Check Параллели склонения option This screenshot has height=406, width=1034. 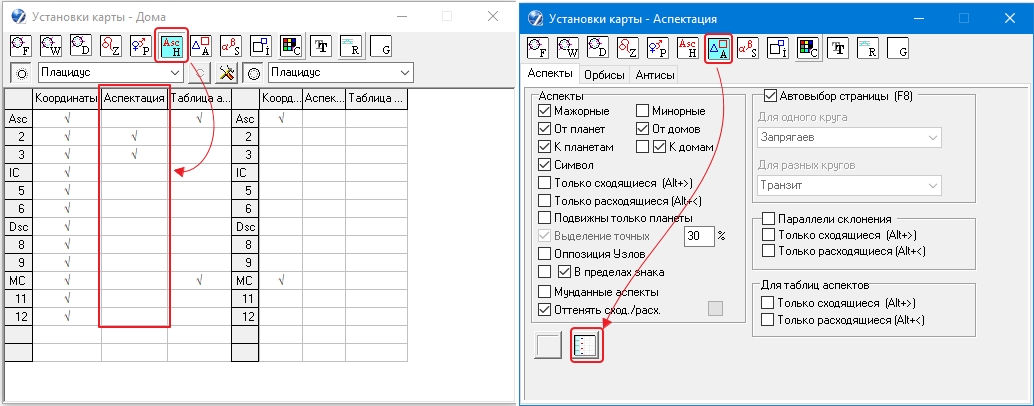(769, 219)
